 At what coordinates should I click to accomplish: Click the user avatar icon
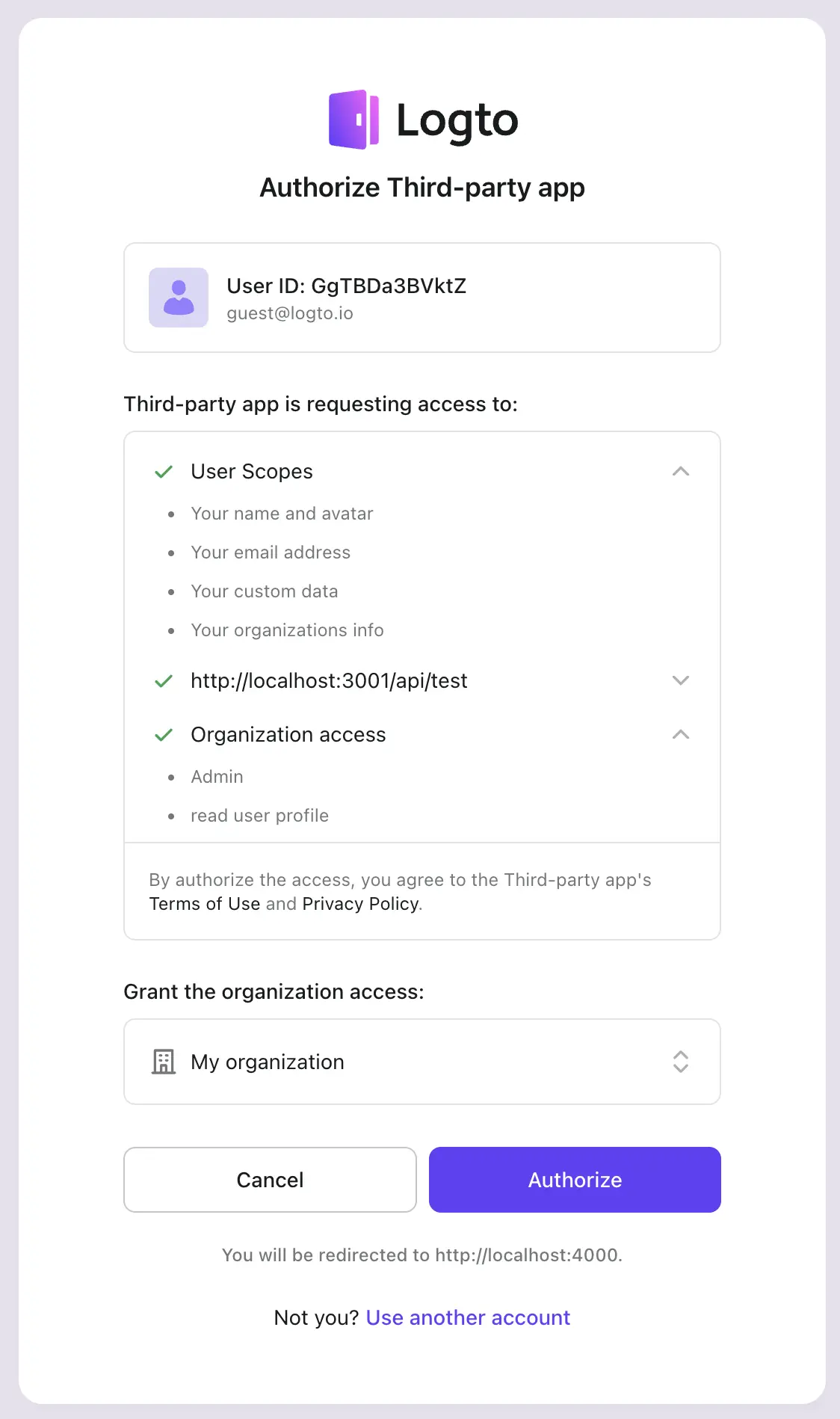179,297
